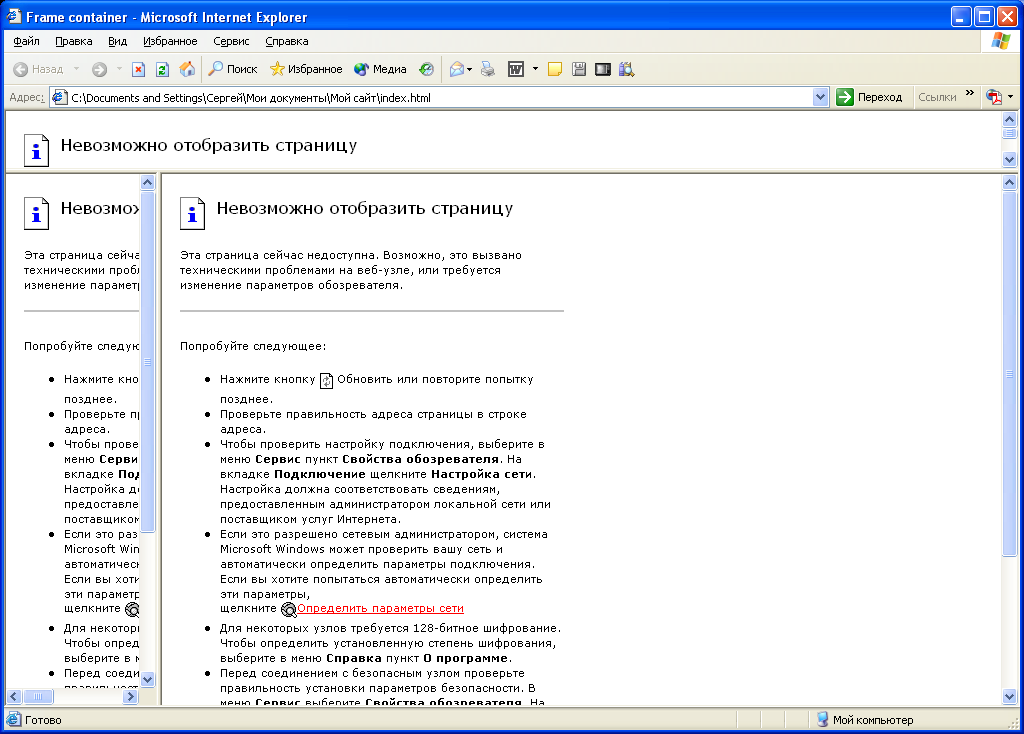The width and height of the screenshot is (1024, 734).
Task: Click info icon in right frame
Action: pos(193,213)
